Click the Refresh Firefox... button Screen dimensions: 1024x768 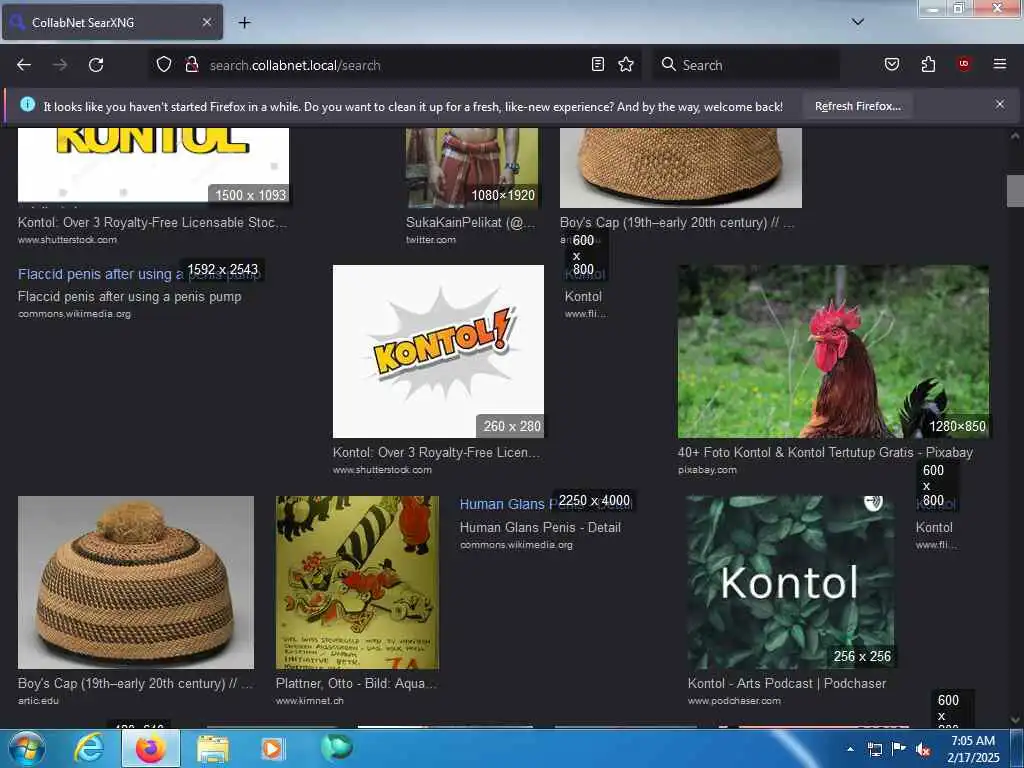(857, 106)
